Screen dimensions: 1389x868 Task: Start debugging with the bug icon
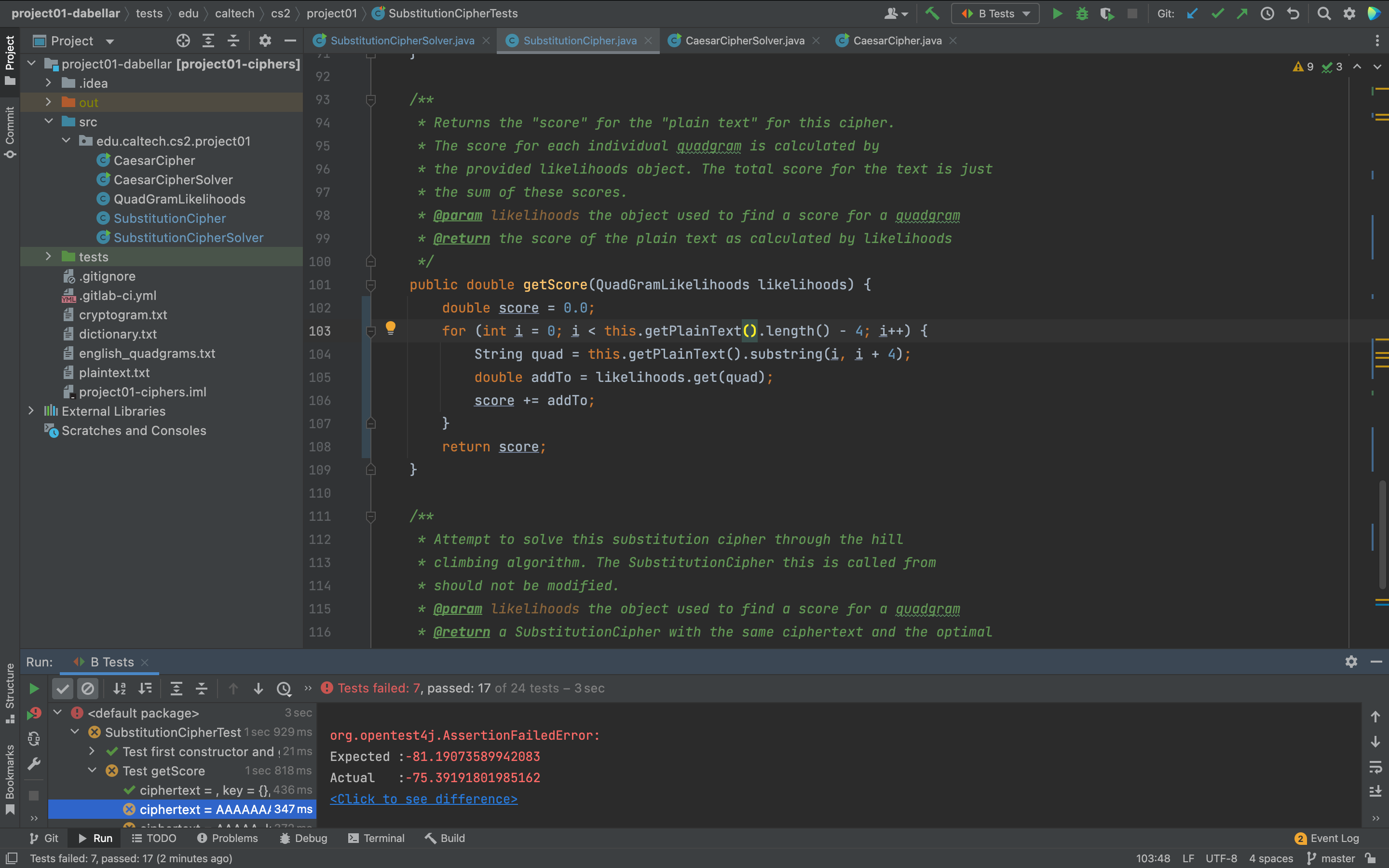(1082, 13)
